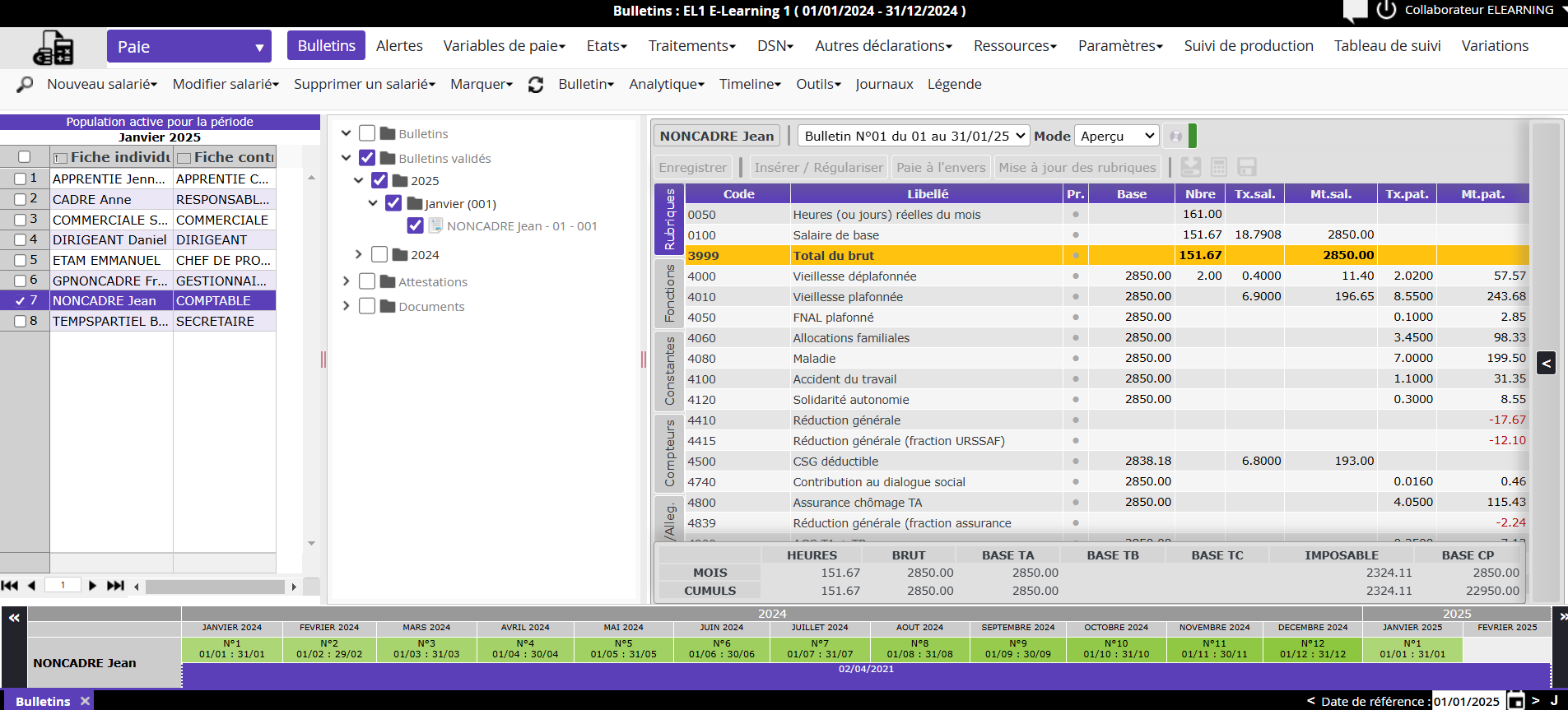The width and height of the screenshot is (1568, 710).
Task: Check the Attestations folder checkbox
Action: (367, 281)
